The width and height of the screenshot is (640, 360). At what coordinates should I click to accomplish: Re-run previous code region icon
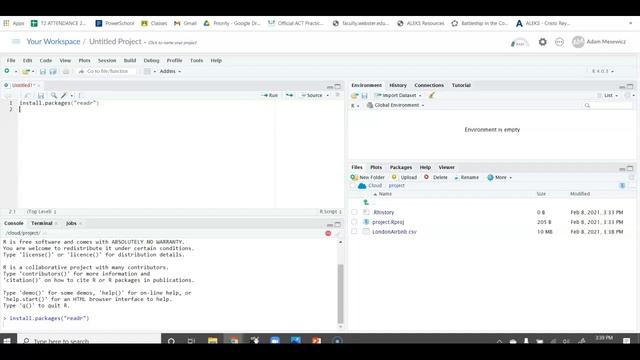tap(289, 95)
